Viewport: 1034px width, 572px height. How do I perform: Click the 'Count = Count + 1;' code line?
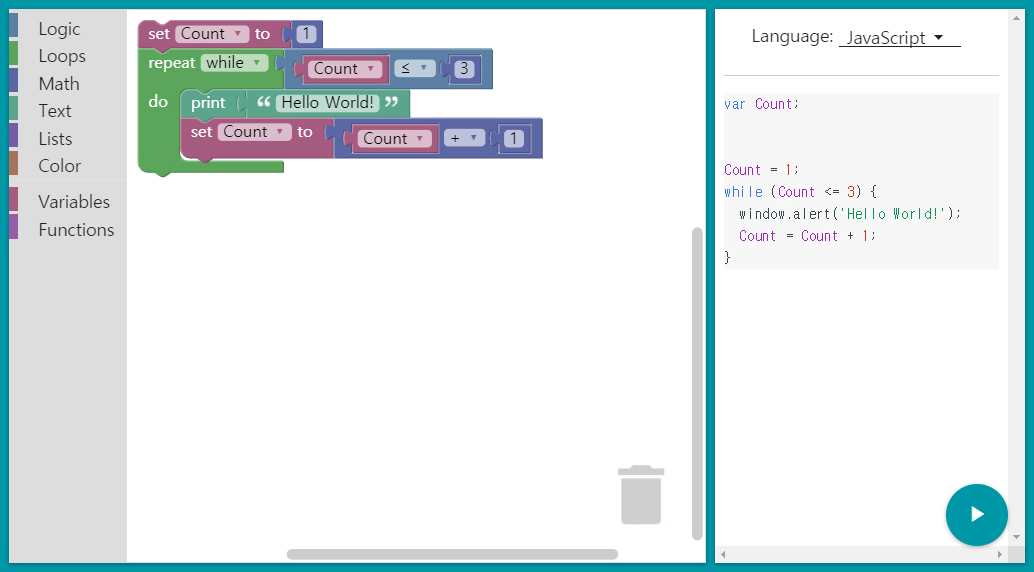[807, 236]
